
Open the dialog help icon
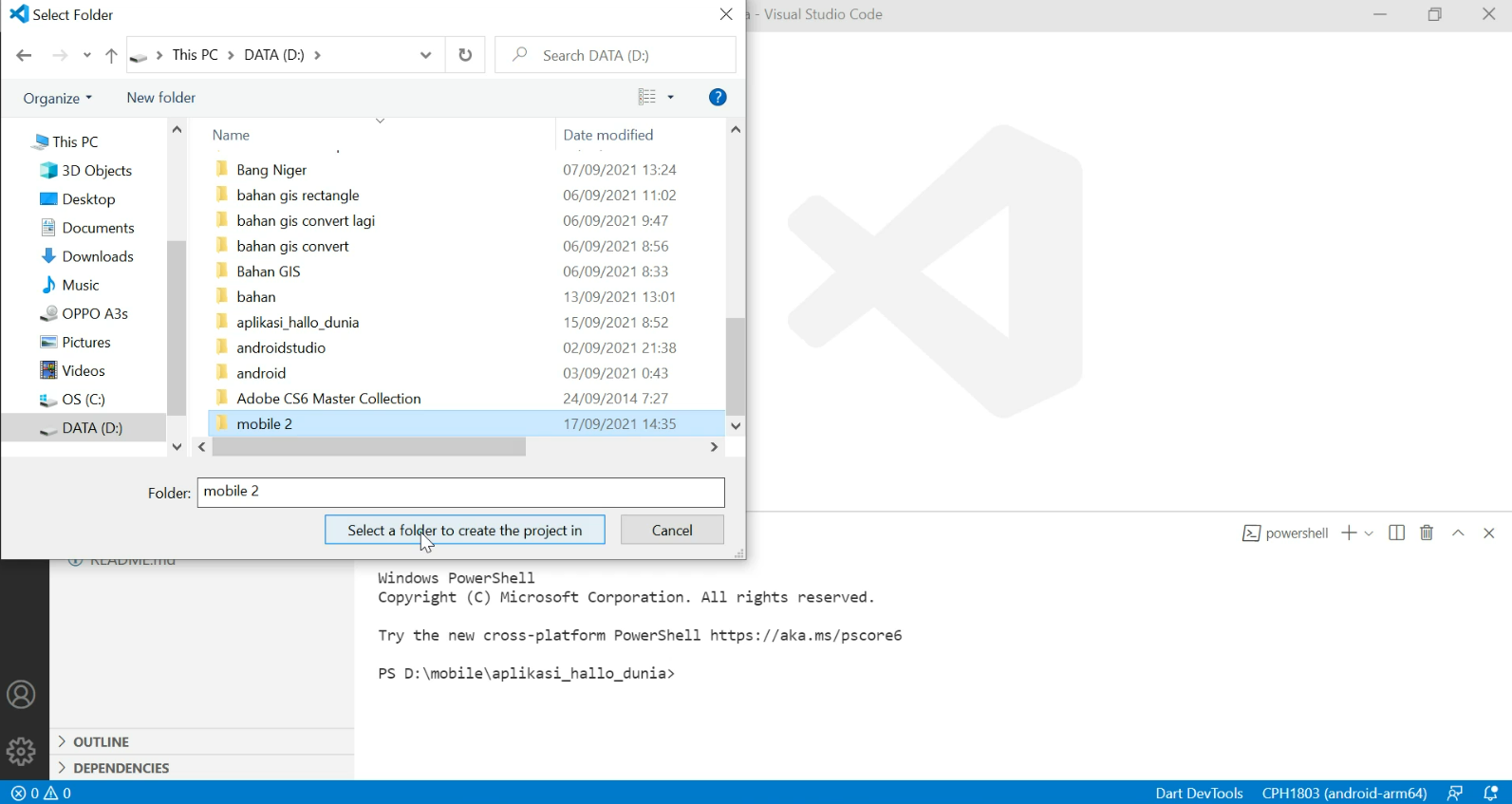[x=718, y=97]
